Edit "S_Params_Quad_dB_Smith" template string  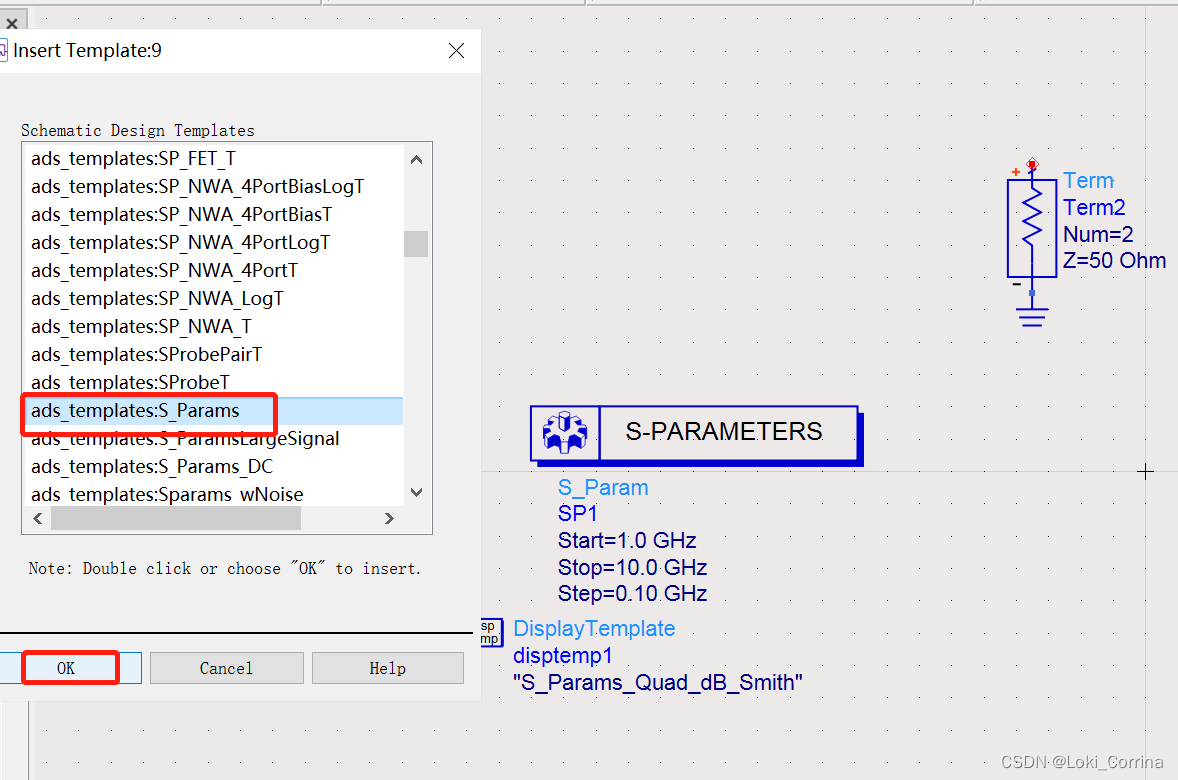point(657,683)
